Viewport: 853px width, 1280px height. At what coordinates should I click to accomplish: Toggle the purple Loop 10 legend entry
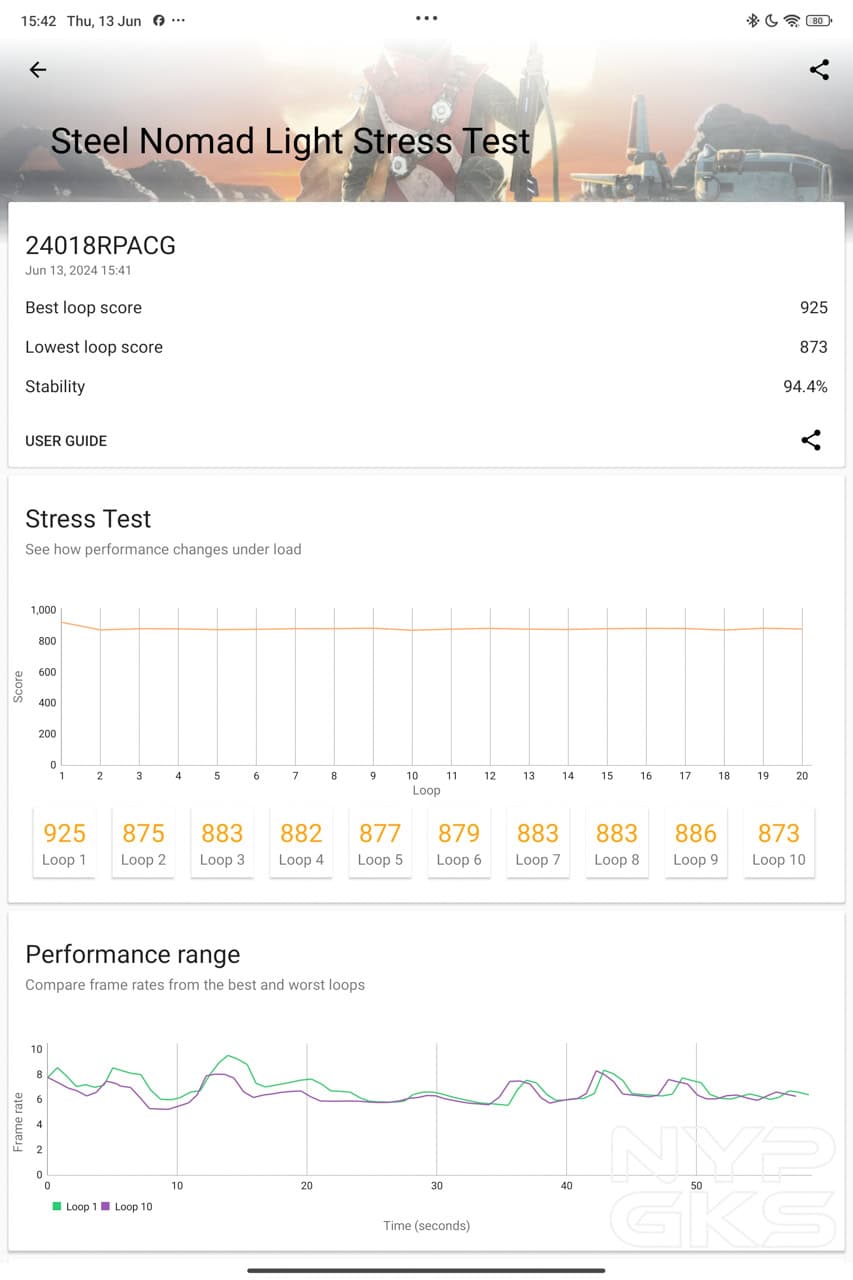coord(127,1207)
